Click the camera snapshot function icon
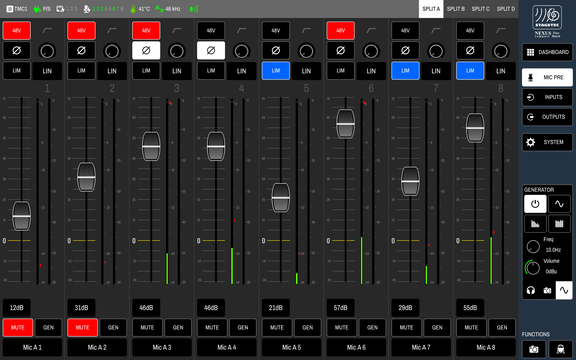This screenshot has width=576, height=360. coord(534,349)
